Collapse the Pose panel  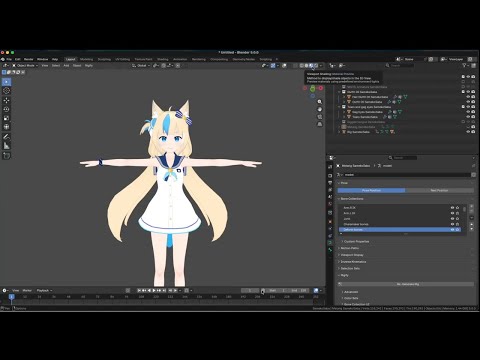point(344,183)
